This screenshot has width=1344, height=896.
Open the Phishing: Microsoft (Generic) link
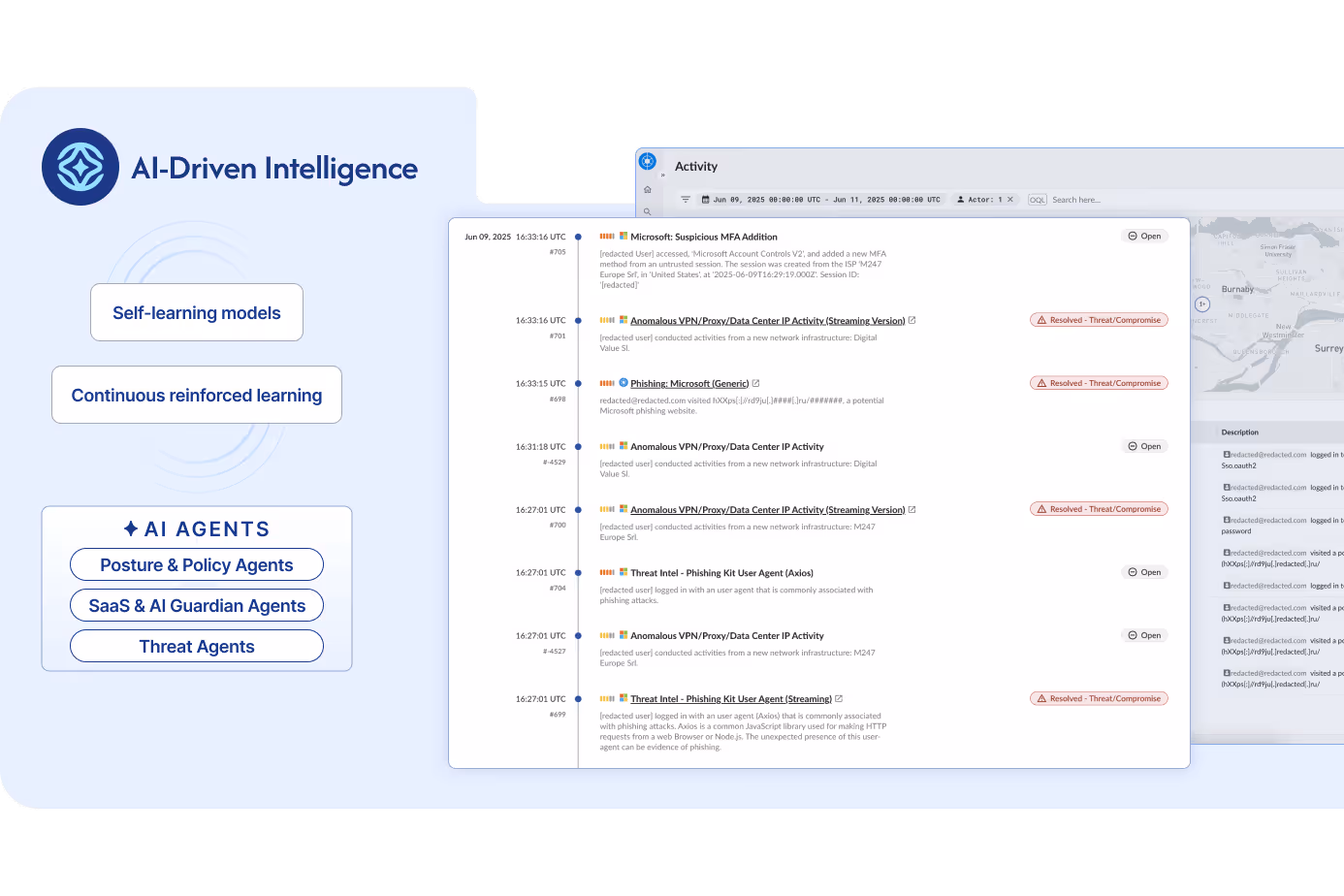pos(689,384)
